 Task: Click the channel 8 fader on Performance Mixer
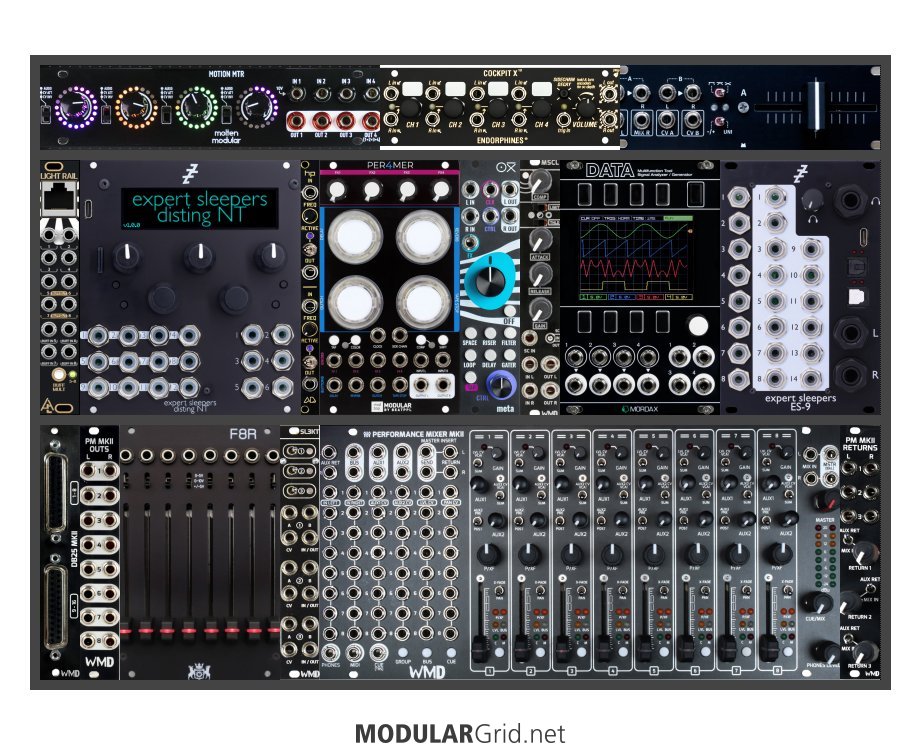coord(768,650)
